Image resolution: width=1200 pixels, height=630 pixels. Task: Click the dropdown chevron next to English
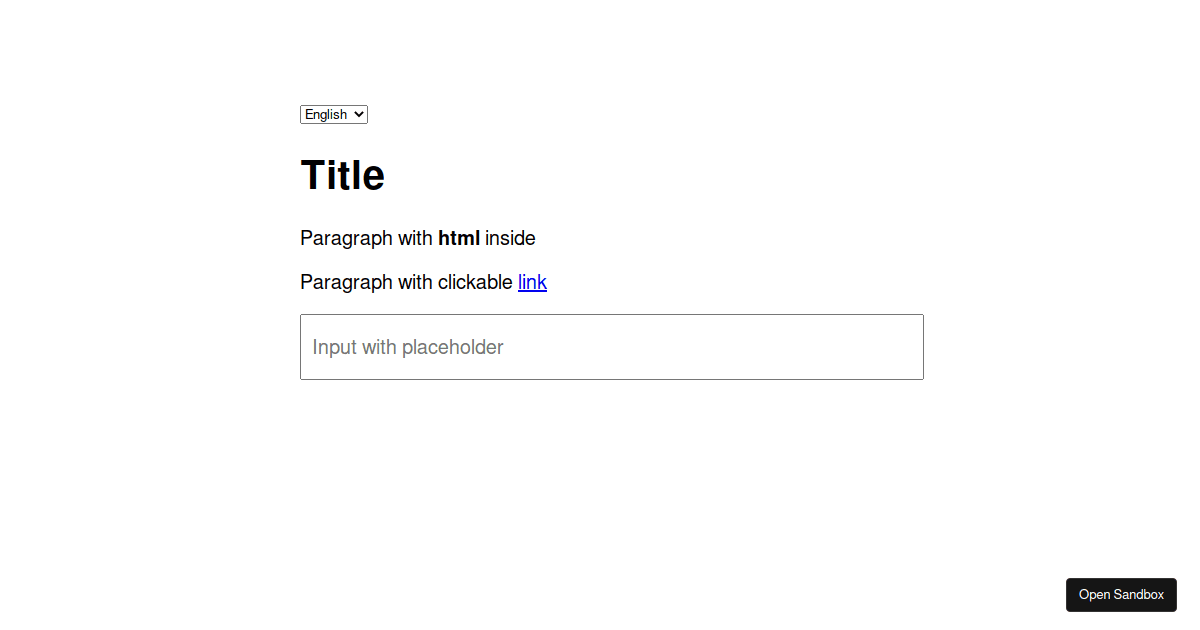(x=359, y=114)
